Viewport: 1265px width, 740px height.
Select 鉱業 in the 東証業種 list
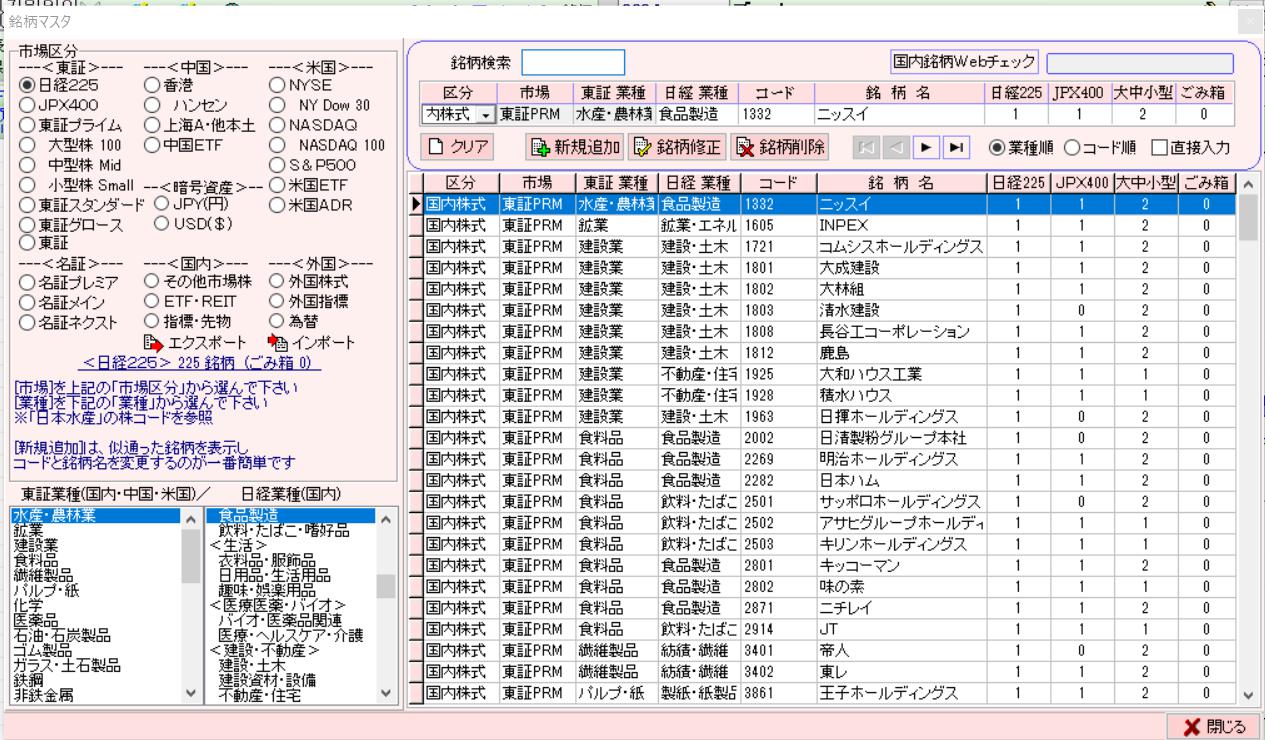pos(27,530)
